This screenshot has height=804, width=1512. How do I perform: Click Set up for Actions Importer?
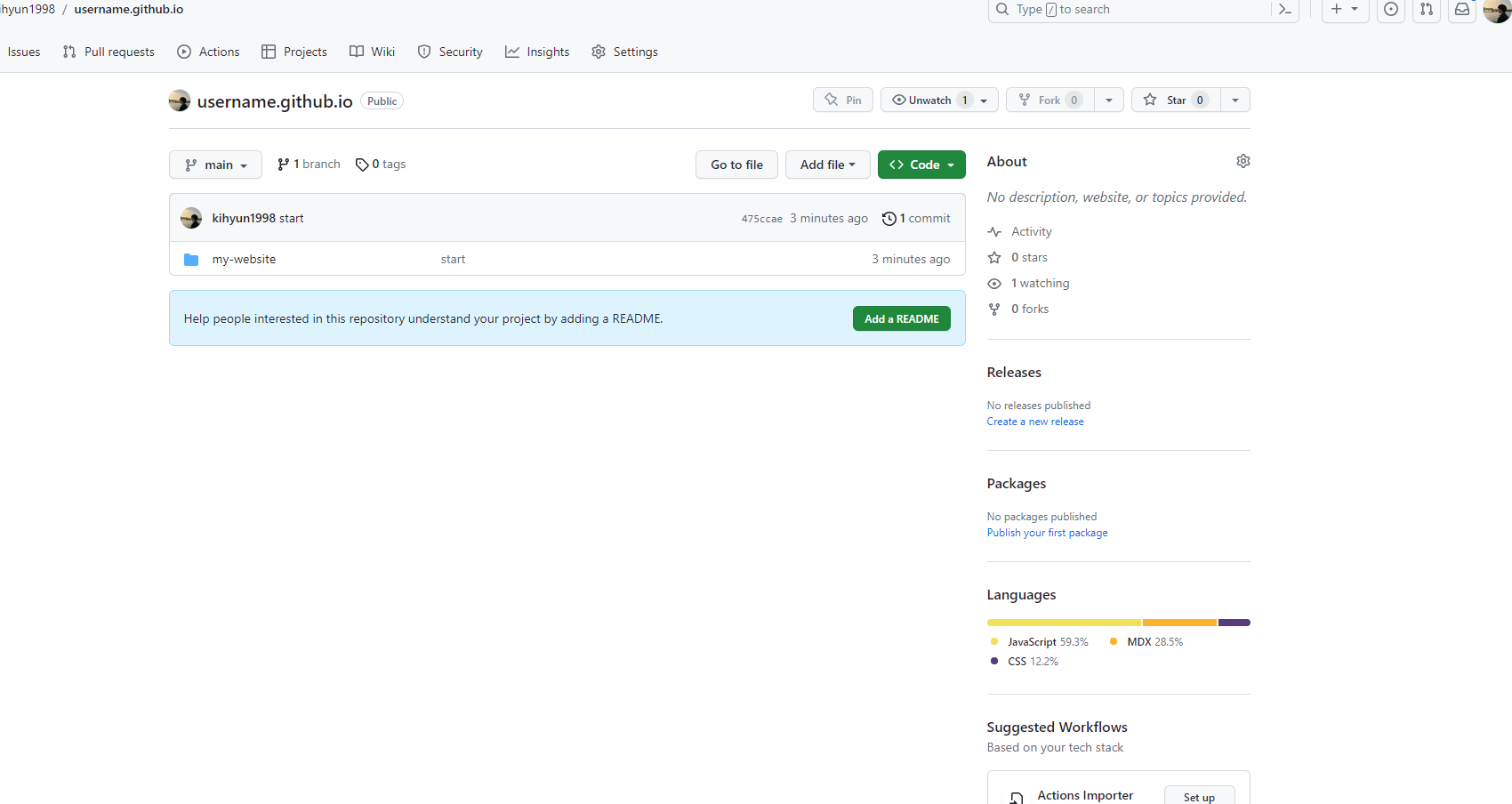(1199, 797)
